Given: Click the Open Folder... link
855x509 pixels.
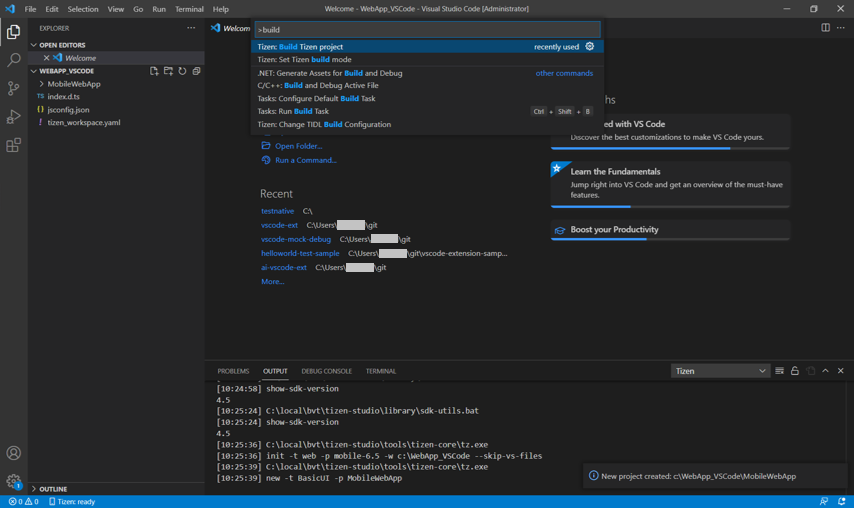Looking at the screenshot, I should pos(298,146).
